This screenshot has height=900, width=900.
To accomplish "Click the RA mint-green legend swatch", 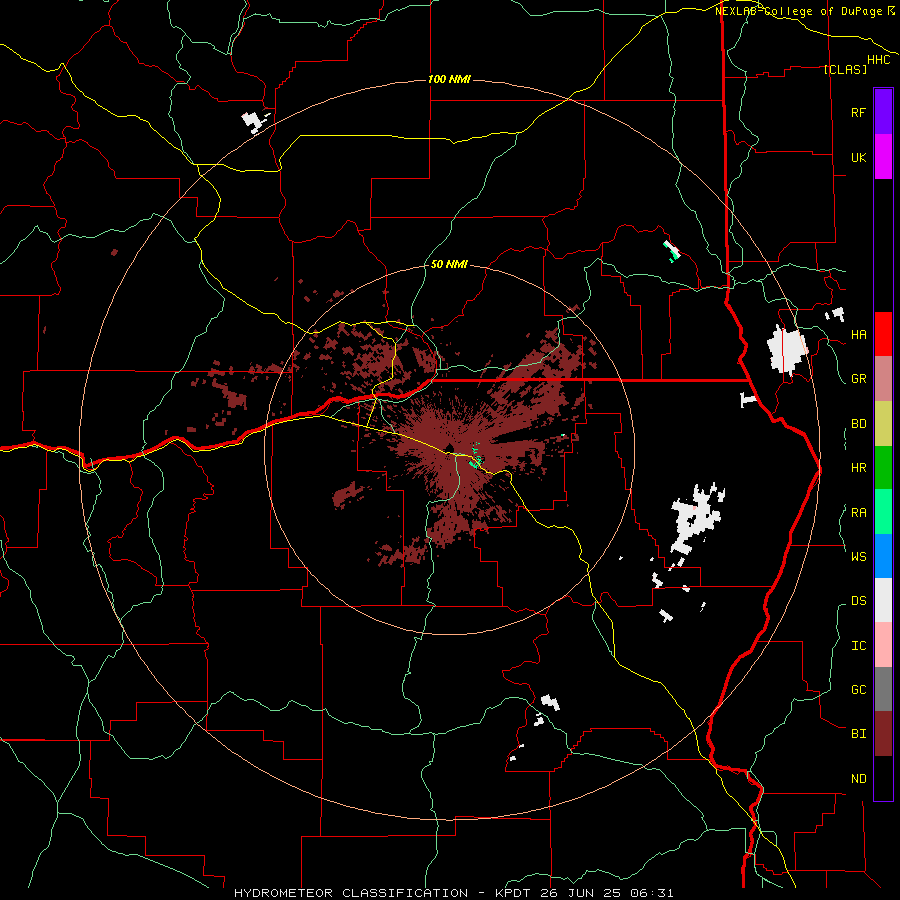I will click(x=883, y=512).
